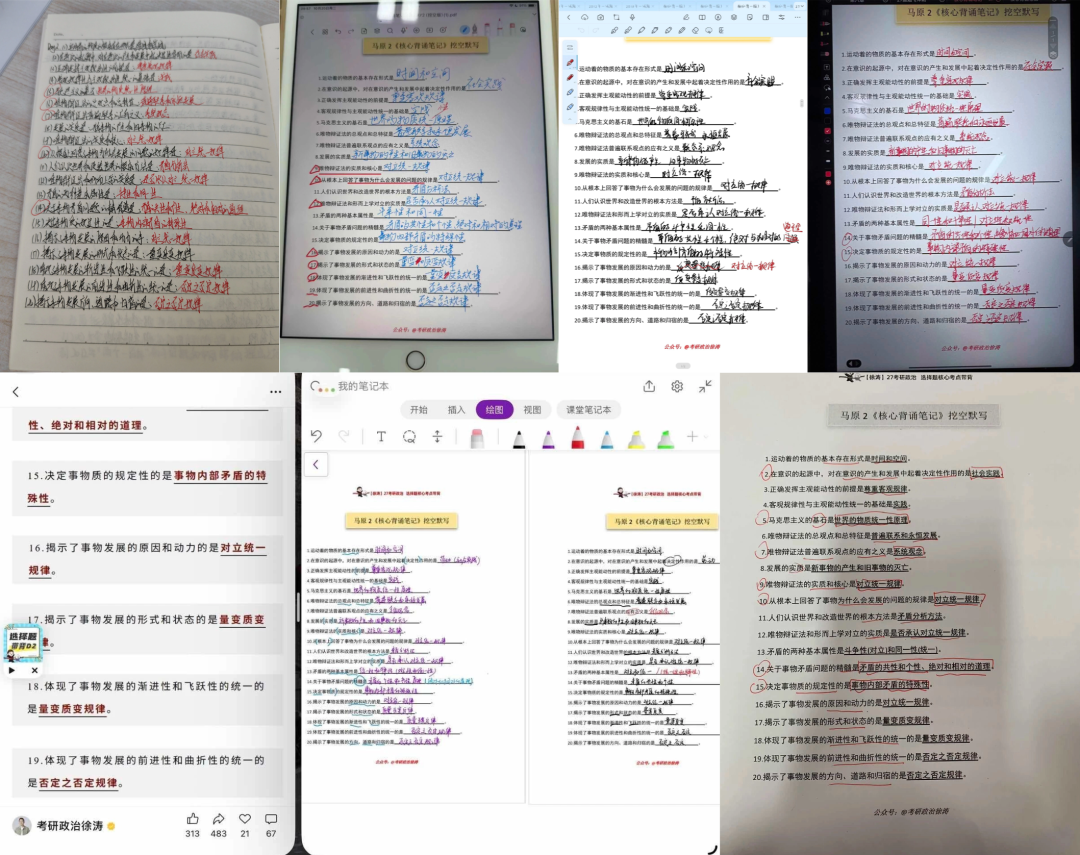Viewport: 1080px width, 855px height.
Task: Click the 马原2《核心背诵笔记》挖空默写 title on printed sheet
Action: [913, 416]
